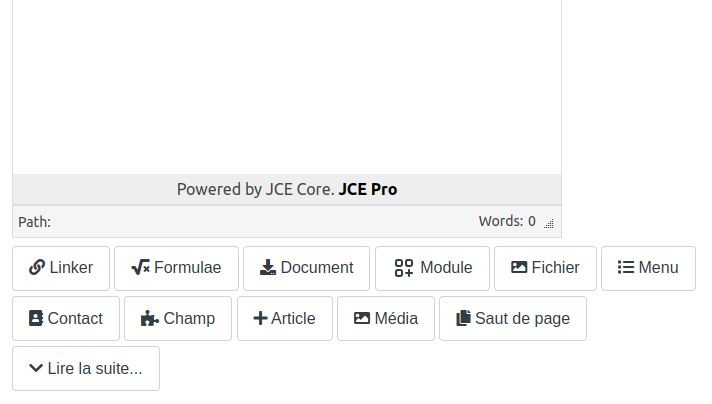Click the square root icon on Formulae
Image resolution: width=712 pixels, height=404 pixels.
click(x=140, y=268)
